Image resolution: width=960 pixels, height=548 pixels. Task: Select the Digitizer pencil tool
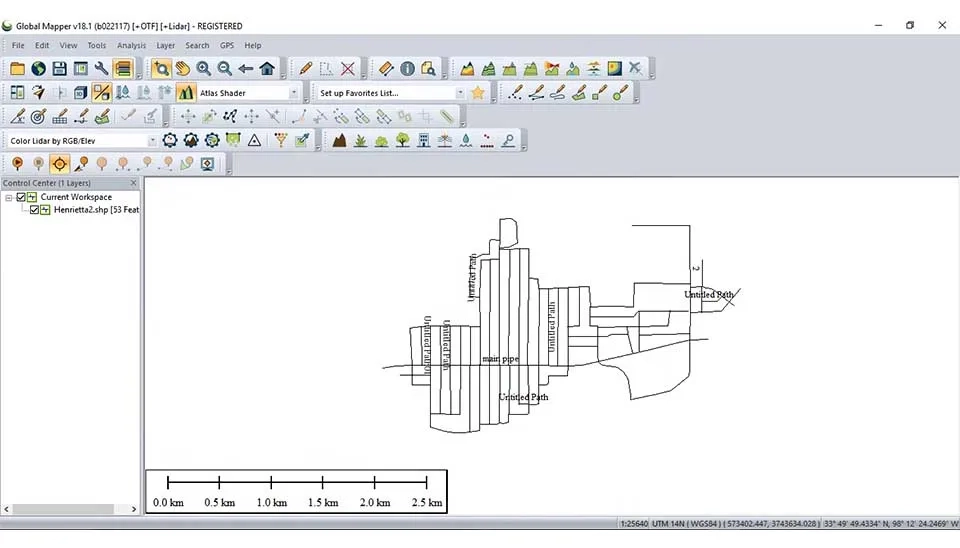point(306,69)
